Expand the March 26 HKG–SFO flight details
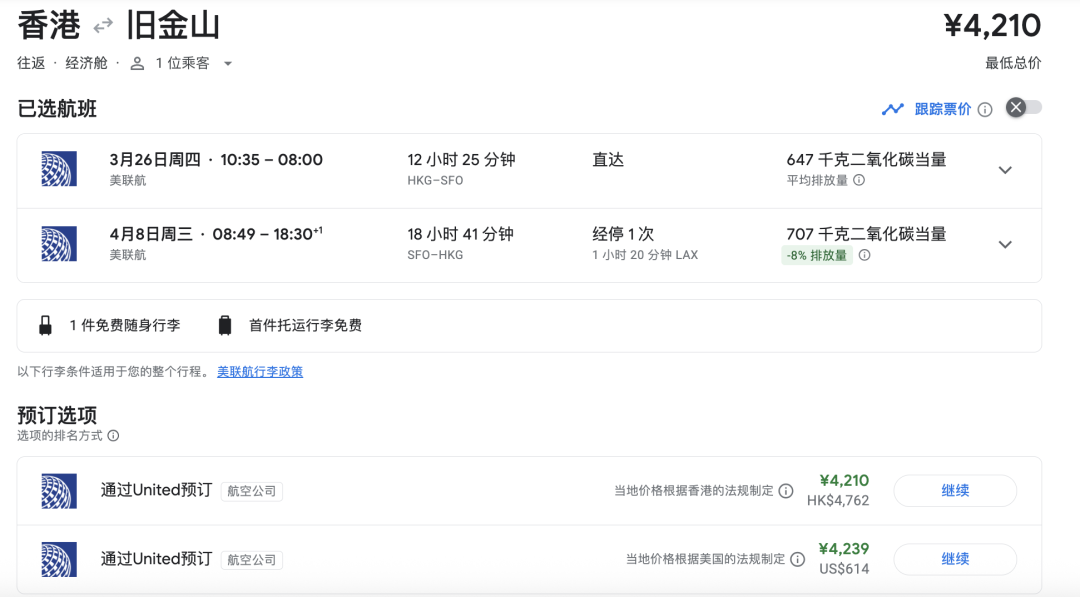 pyautogui.click(x=1005, y=170)
